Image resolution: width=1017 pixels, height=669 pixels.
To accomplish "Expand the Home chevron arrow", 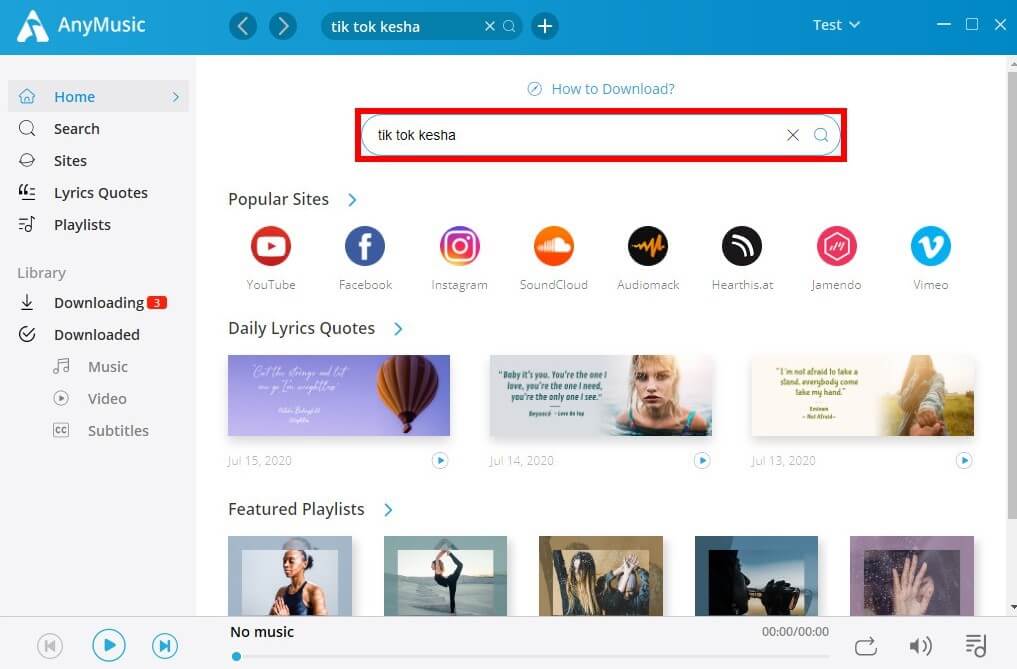I will 175,97.
